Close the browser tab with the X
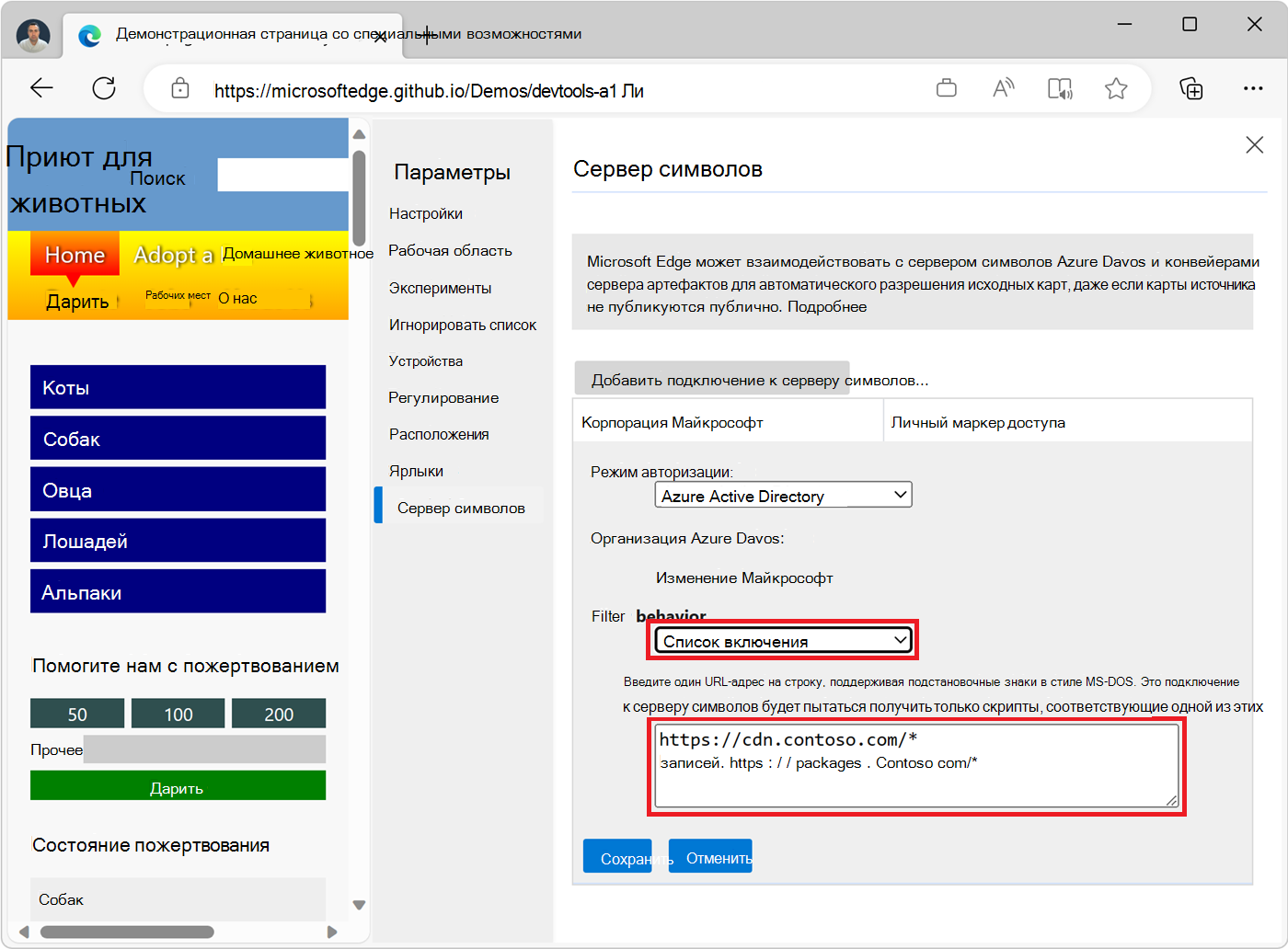Screen dimensions: 1288x949 click(380, 37)
